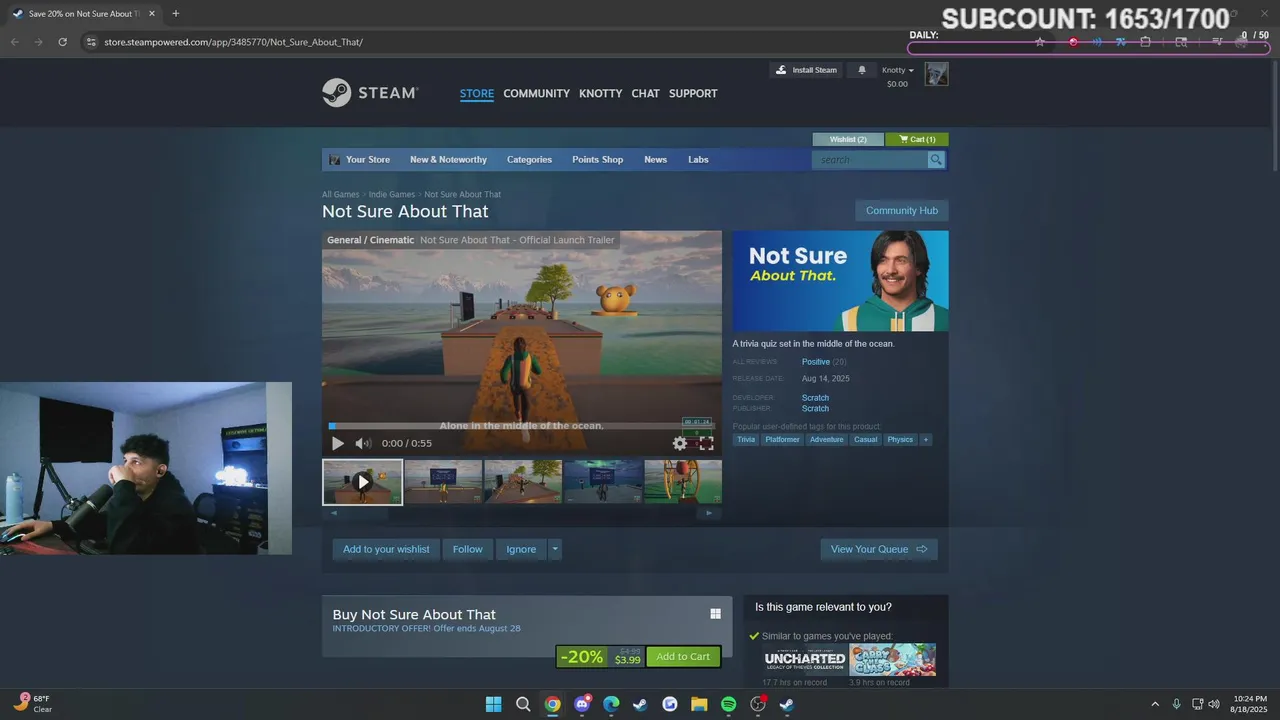This screenshot has width=1280, height=720.
Task: Open the video player settings gear
Action: [680, 443]
